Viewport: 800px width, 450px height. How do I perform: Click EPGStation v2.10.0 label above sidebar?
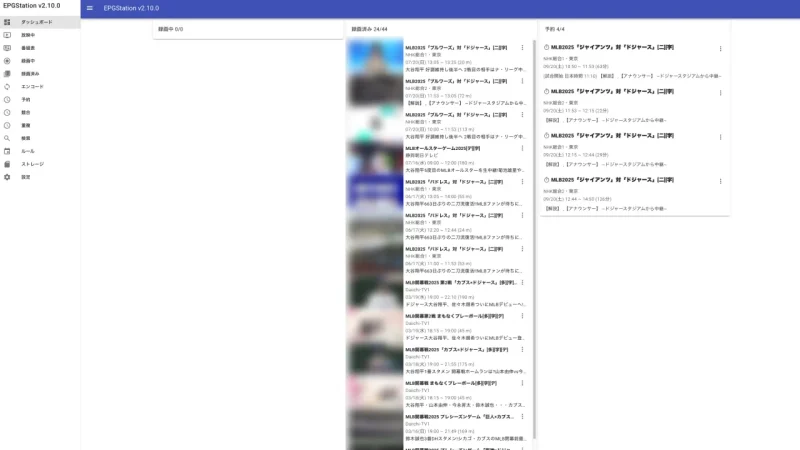click(32, 6)
